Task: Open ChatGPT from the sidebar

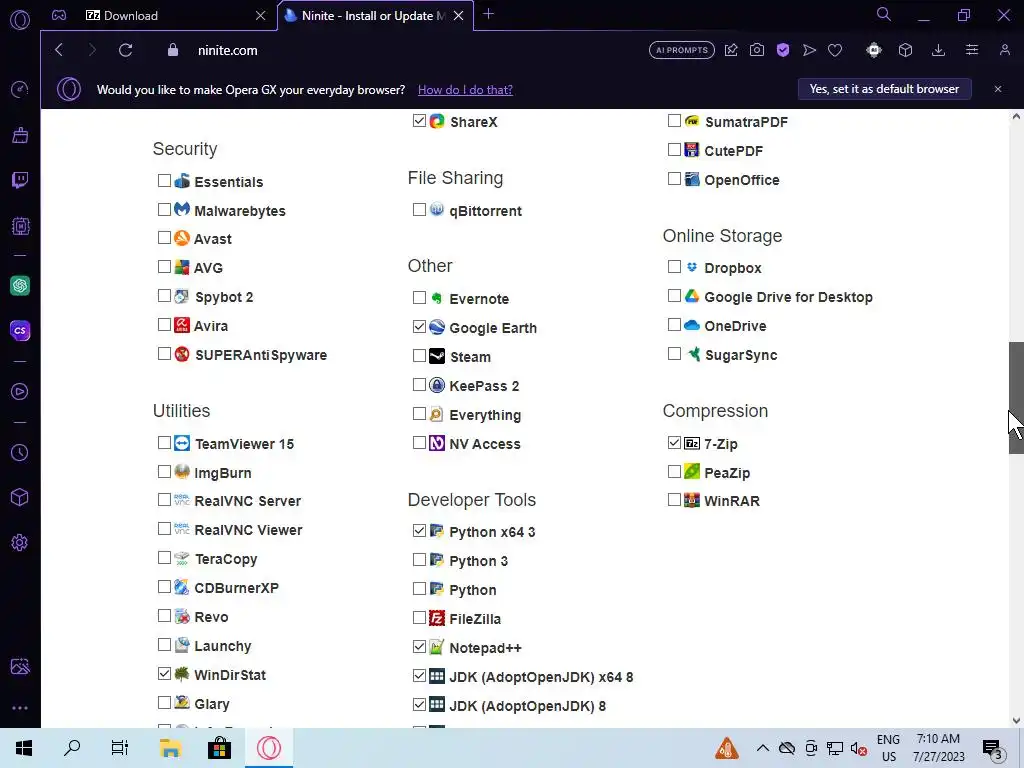Action: pyautogui.click(x=20, y=285)
